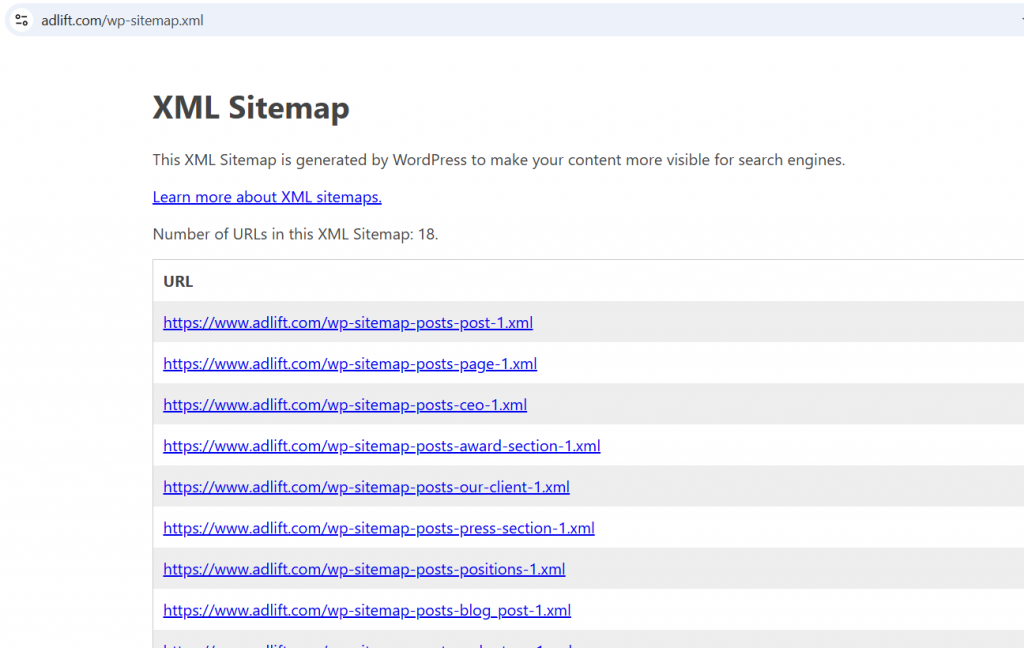Viewport: 1024px width, 648px height.
Task: Open the posts-blog_post-1 sitemap link
Action: click(367, 609)
